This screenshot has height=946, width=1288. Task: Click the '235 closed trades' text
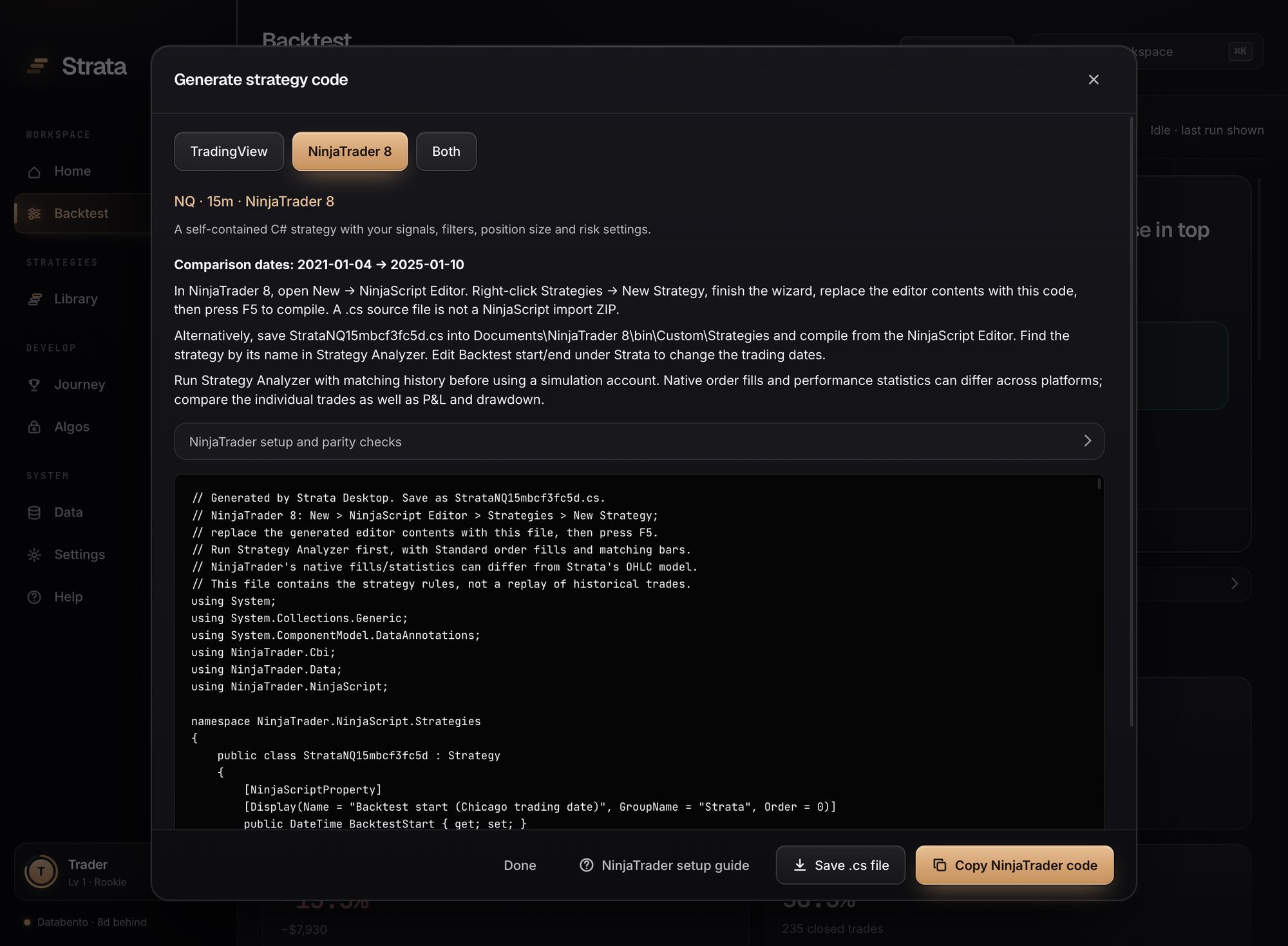[x=833, y=929]
